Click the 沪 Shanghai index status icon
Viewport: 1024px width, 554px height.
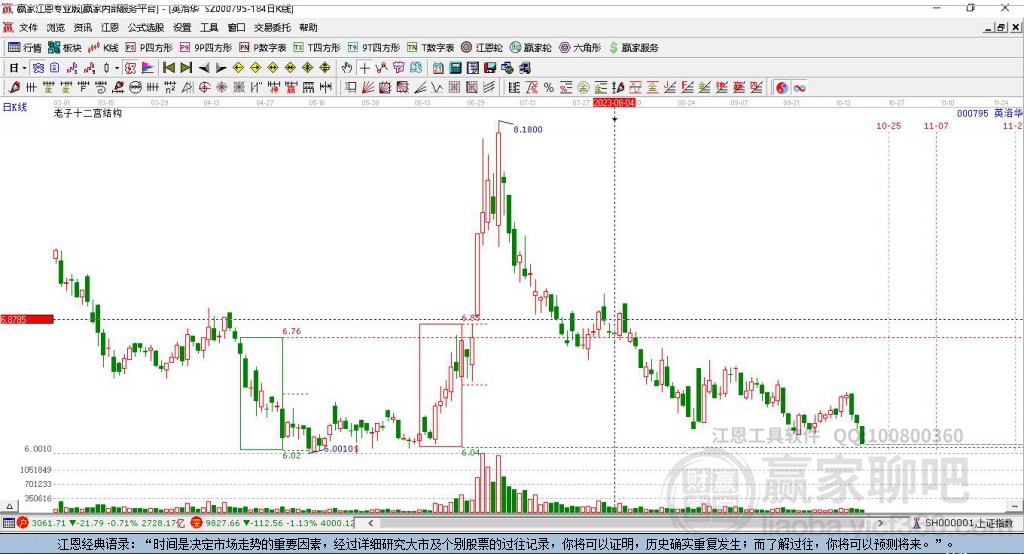click(x=24, y=523)
